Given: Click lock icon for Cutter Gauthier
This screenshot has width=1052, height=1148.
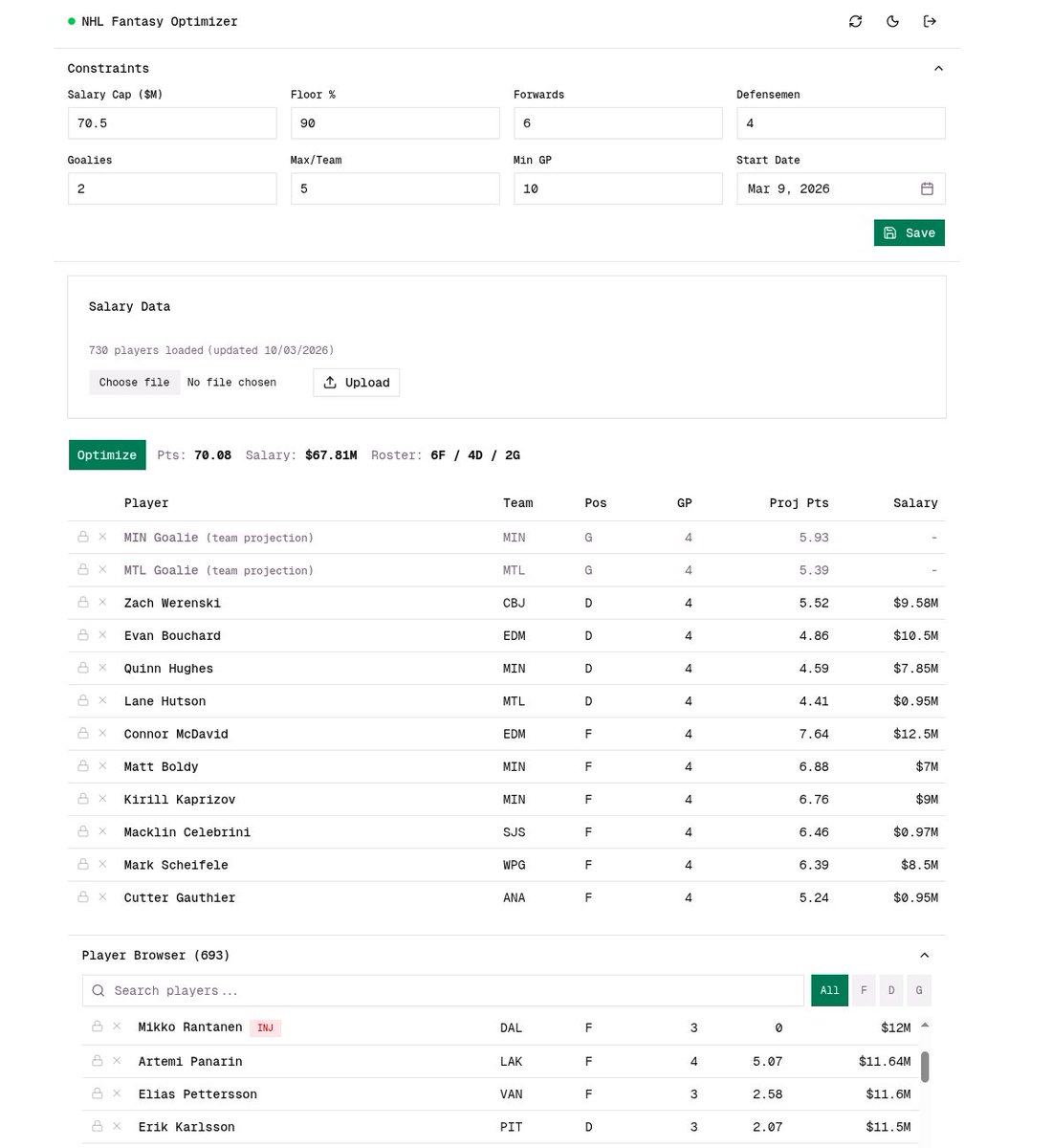Looking at the screenshot, I should pos(83,896).
